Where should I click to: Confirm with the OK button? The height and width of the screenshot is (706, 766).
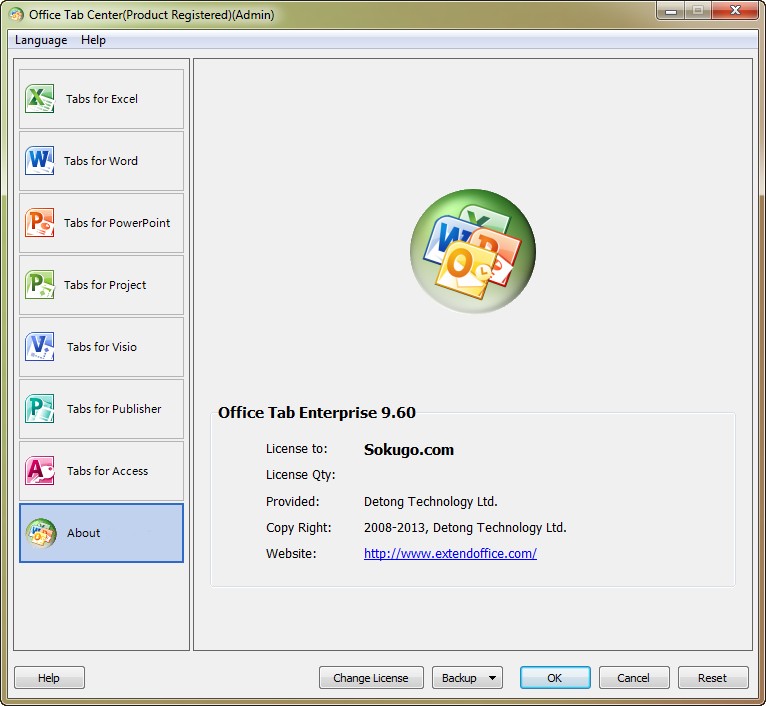click(555, 678)
